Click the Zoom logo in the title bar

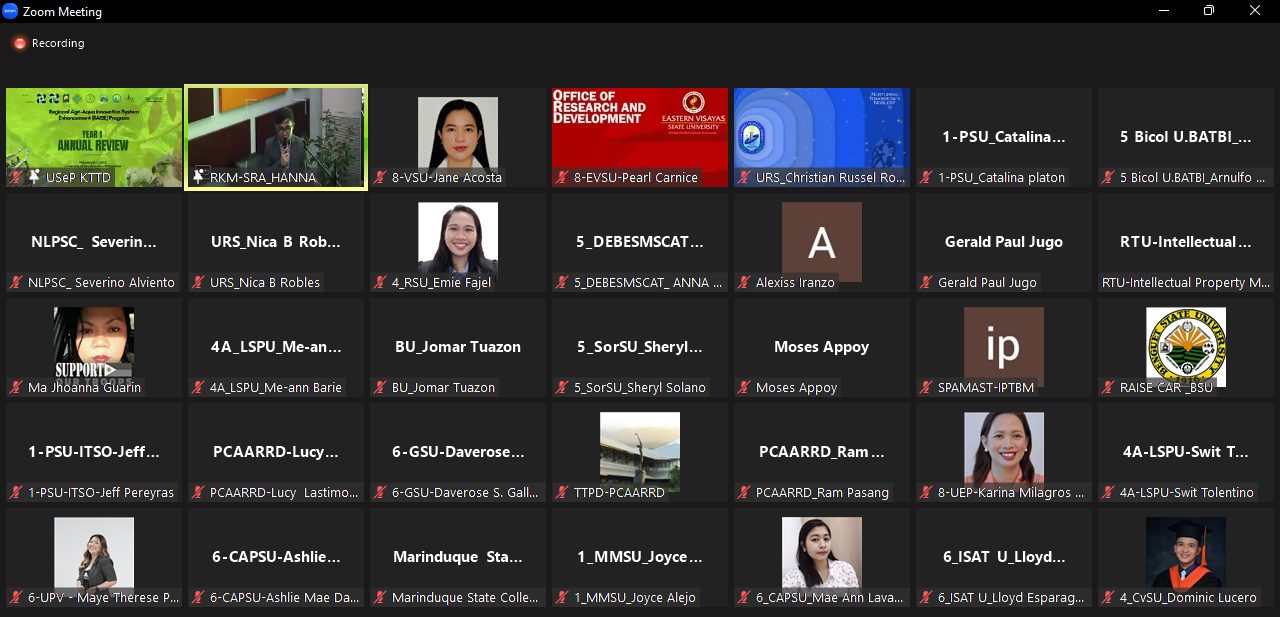pyautogui.click(x=11, y=12)
